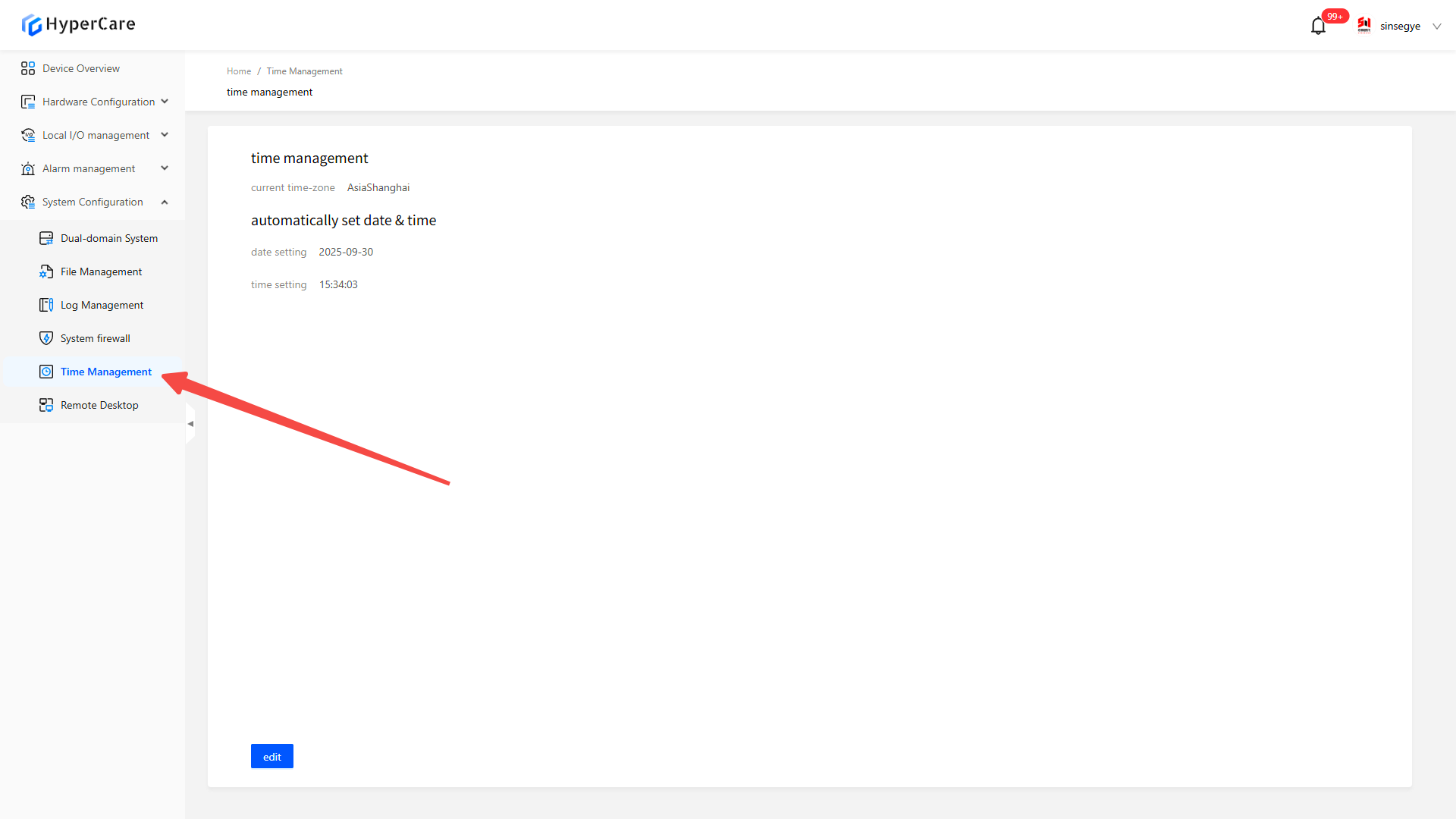Click the Log Management icon
Screen dimensions: 1456x819
[46, 305]
